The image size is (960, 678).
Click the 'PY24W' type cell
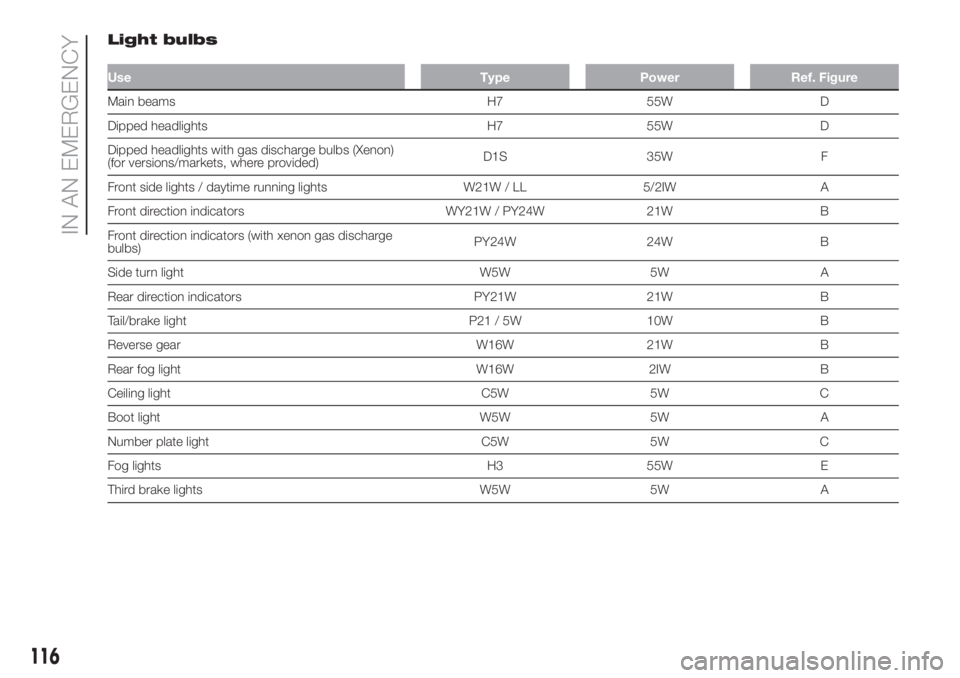pos(495,242)
